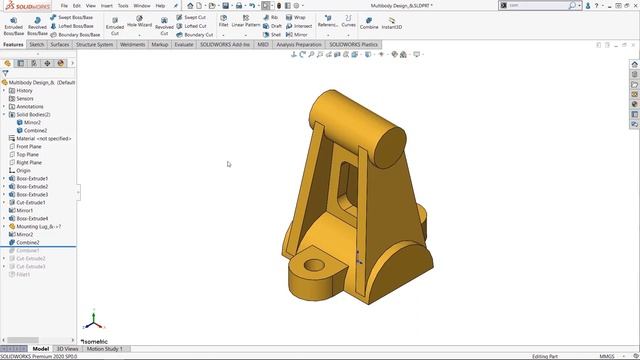This screenshot has height=360, width=640.
Task: Click the MMGS unit system in status bar
Action: click(x=607, y=356)
